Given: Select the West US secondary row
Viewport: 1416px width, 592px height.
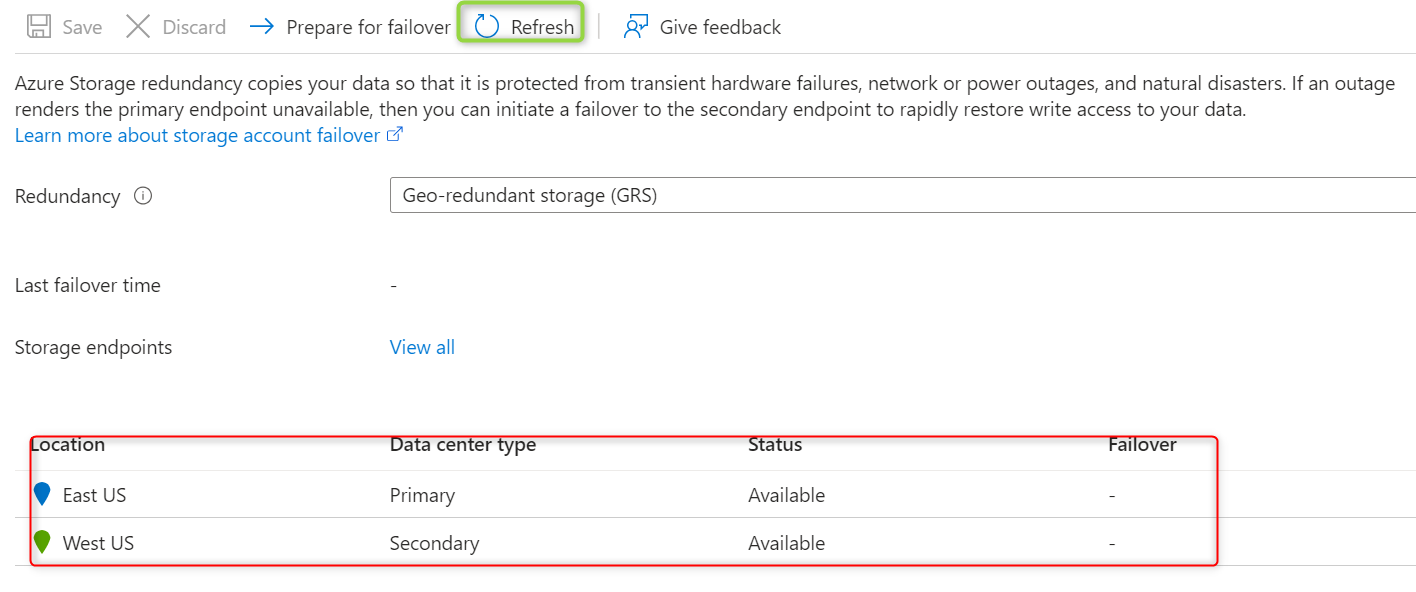Looking at the screenshot, I should coord(600,543).
